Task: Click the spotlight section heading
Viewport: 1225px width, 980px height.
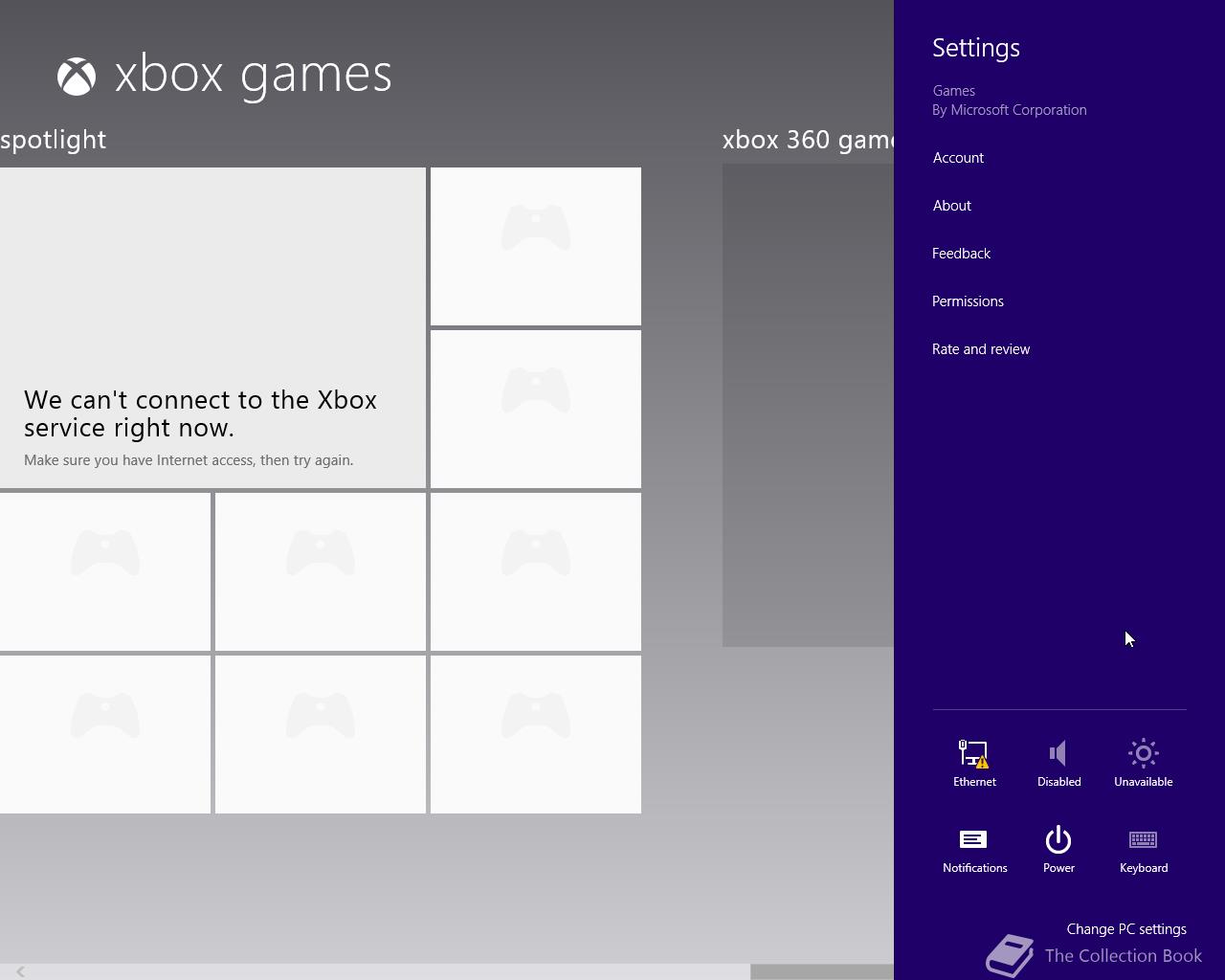Action: [x=54, y=140]
